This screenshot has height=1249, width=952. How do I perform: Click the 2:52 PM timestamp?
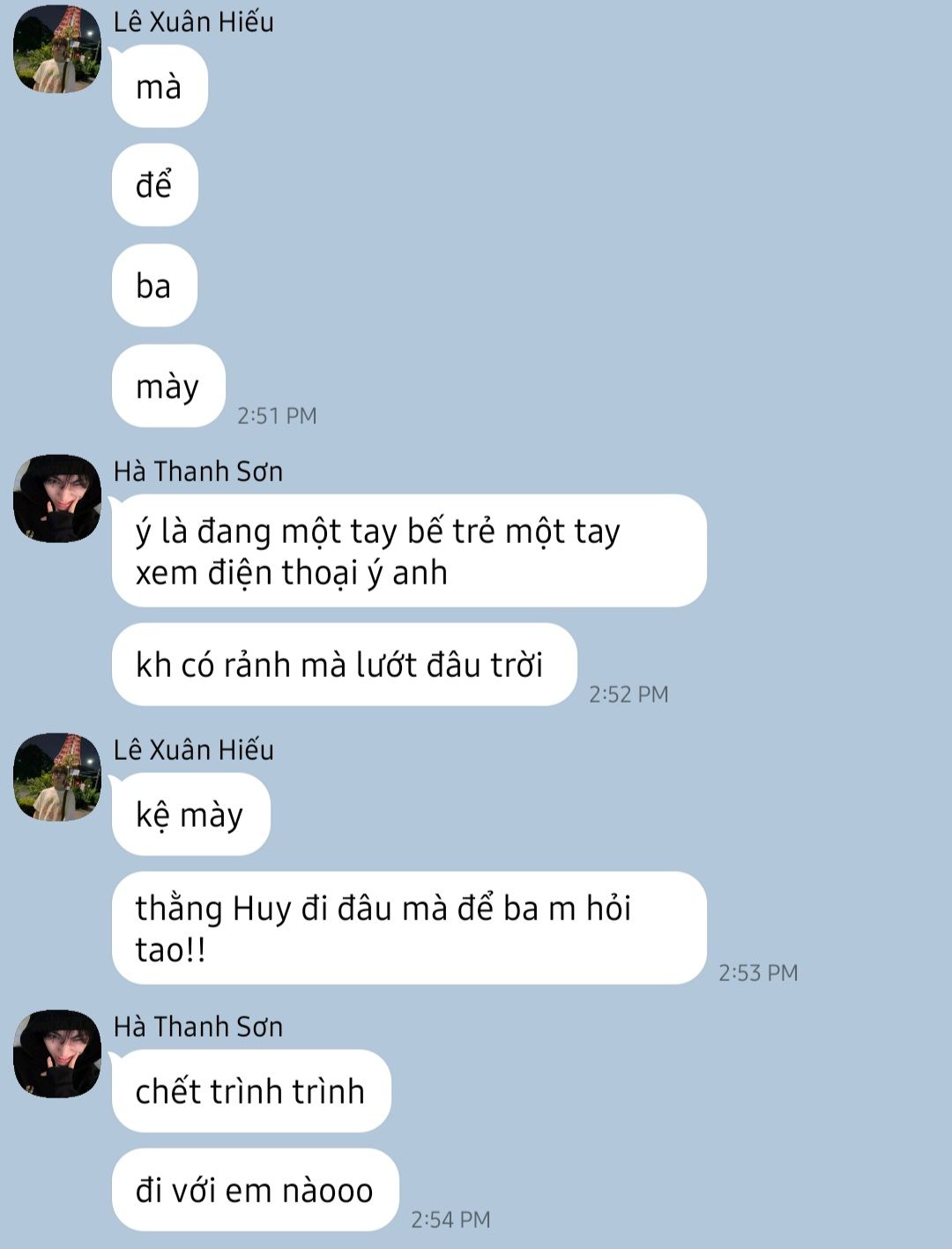pos(628,695)
